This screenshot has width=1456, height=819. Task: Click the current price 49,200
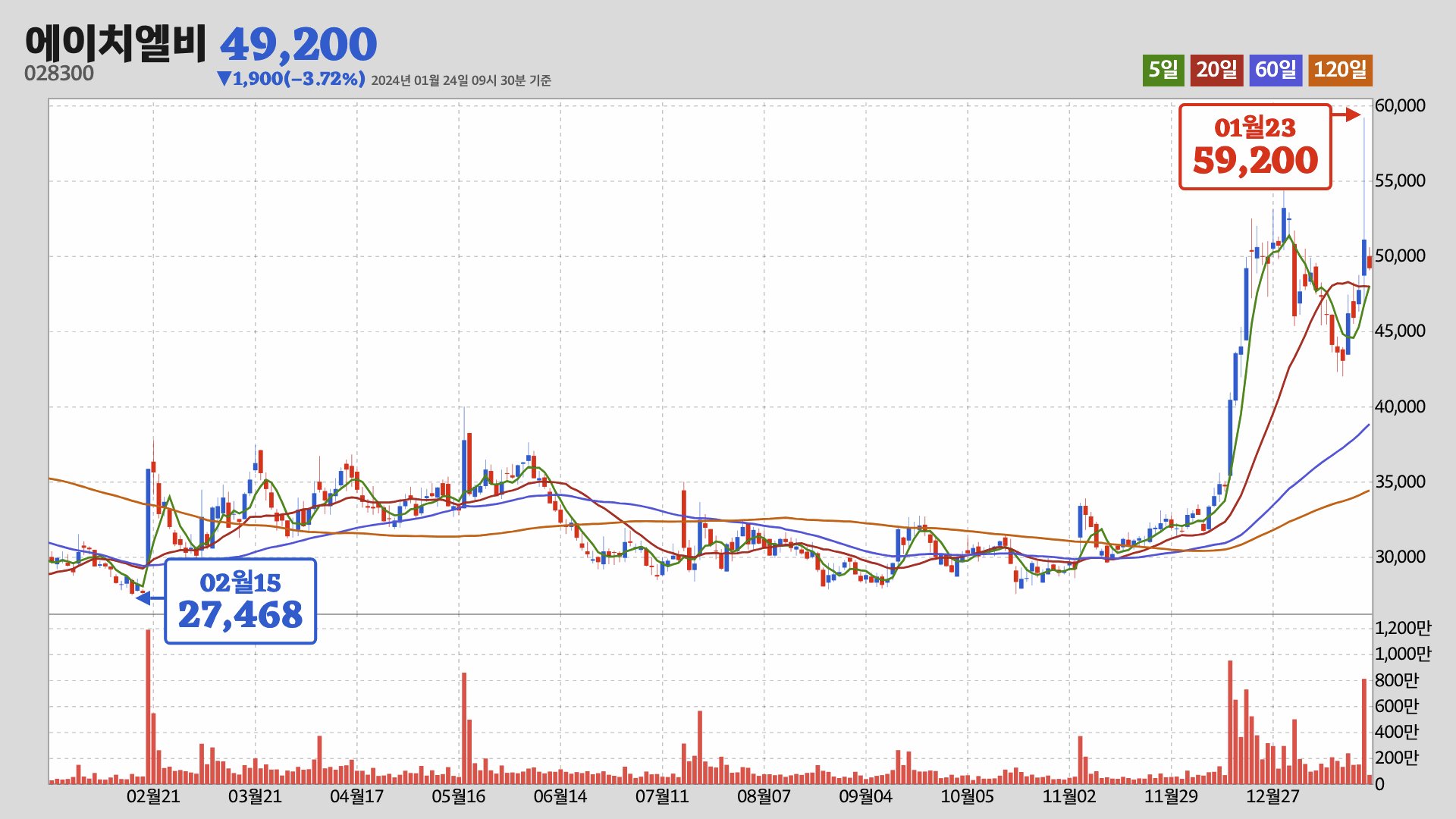tap(298, 45)
